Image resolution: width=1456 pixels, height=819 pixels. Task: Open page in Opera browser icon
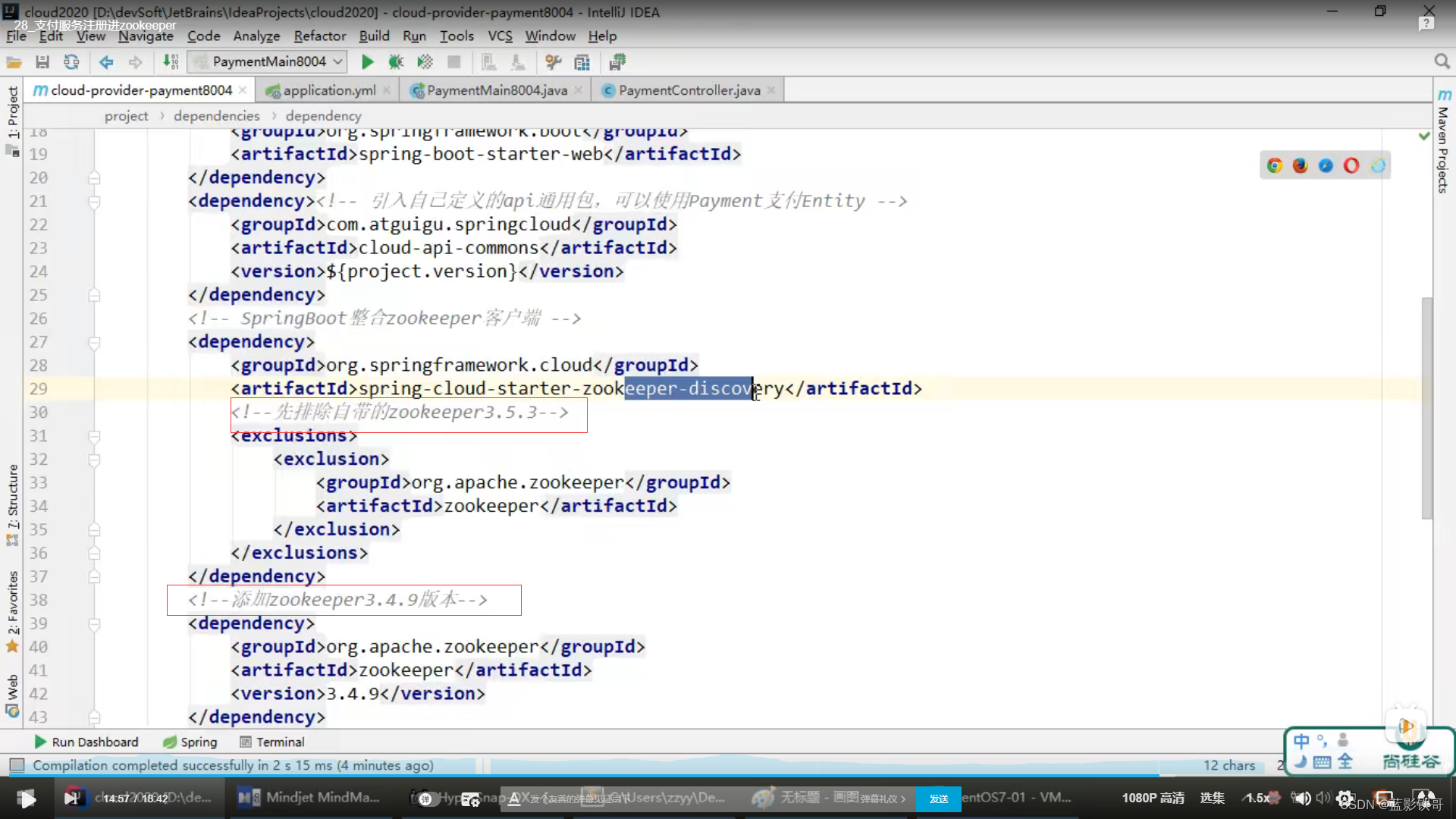coord(1351,165)
